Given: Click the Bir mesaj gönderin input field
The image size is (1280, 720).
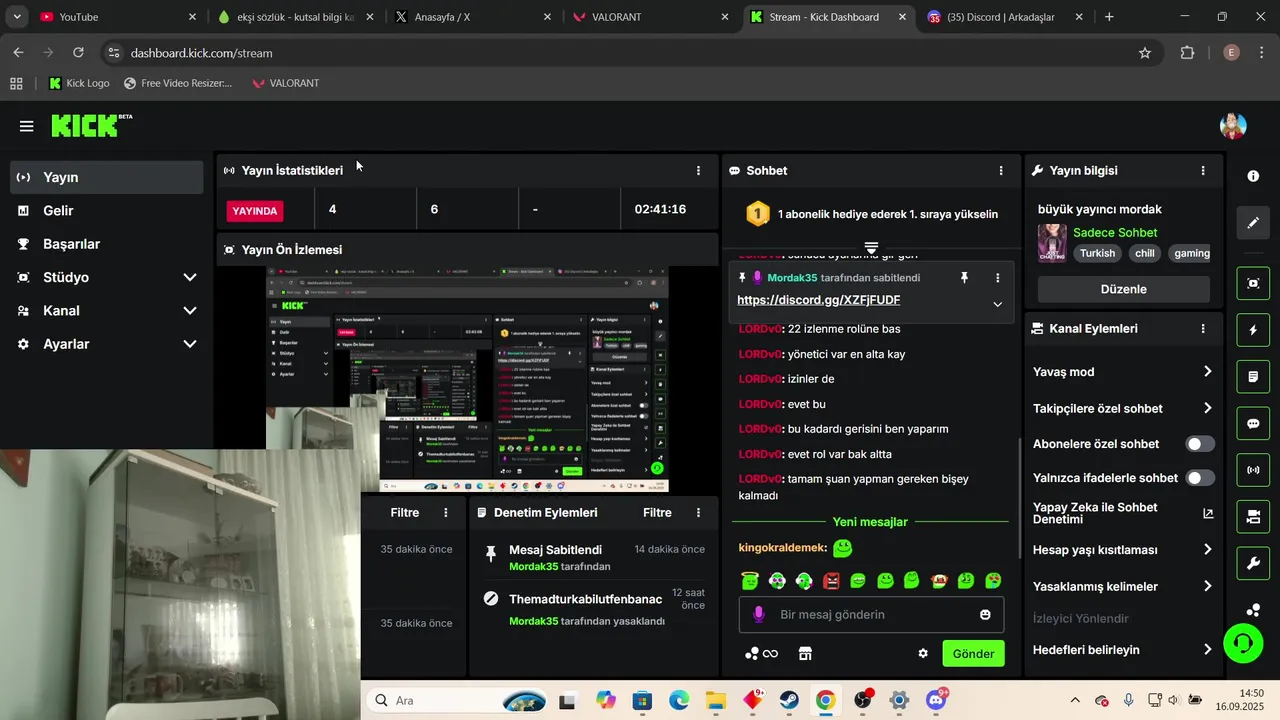Looking at the screenshot, I should 871,614.
